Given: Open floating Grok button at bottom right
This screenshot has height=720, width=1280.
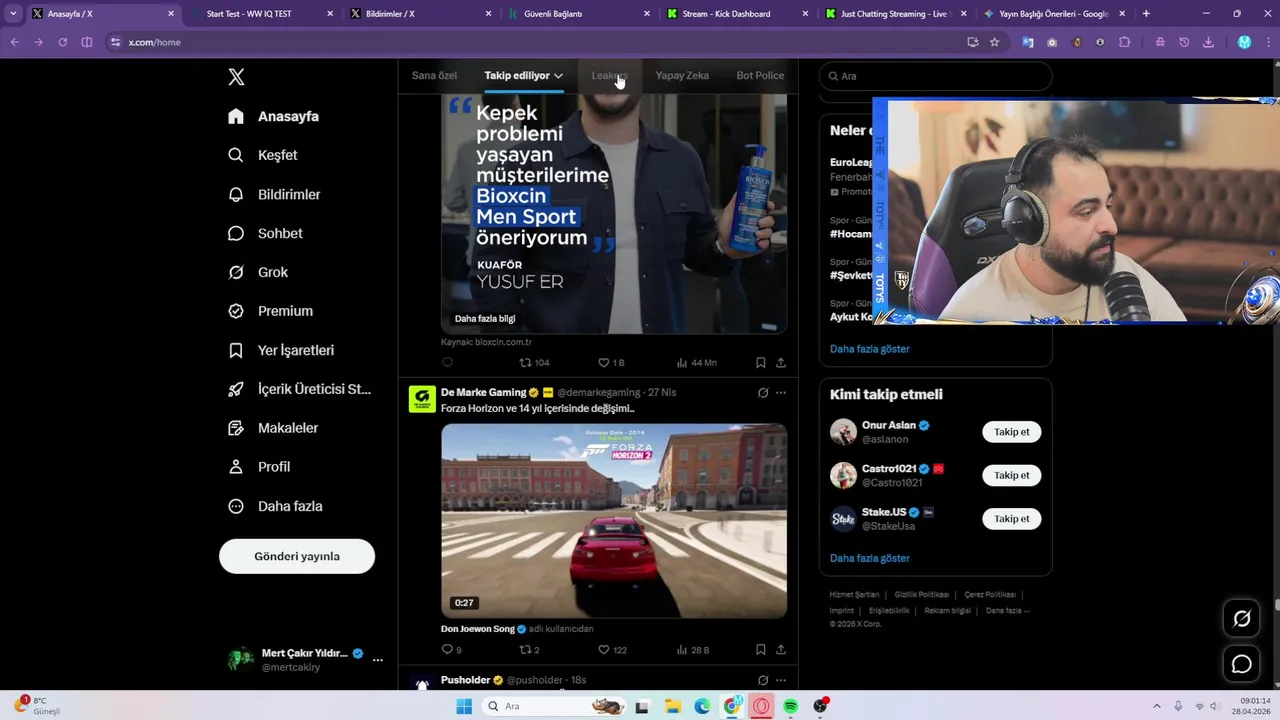Looking at the screenshot, I should (x=1242, y=619).
